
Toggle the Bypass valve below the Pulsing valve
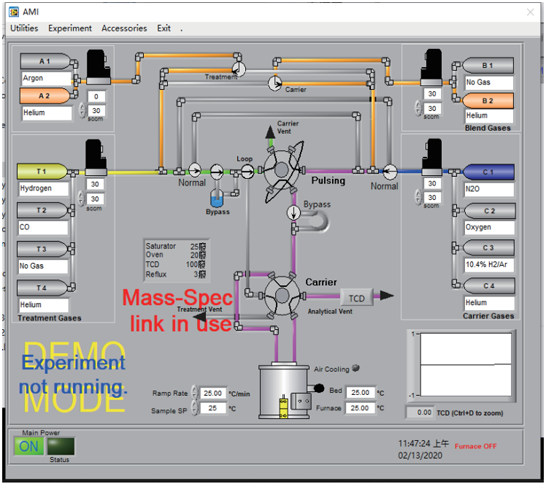293,212
